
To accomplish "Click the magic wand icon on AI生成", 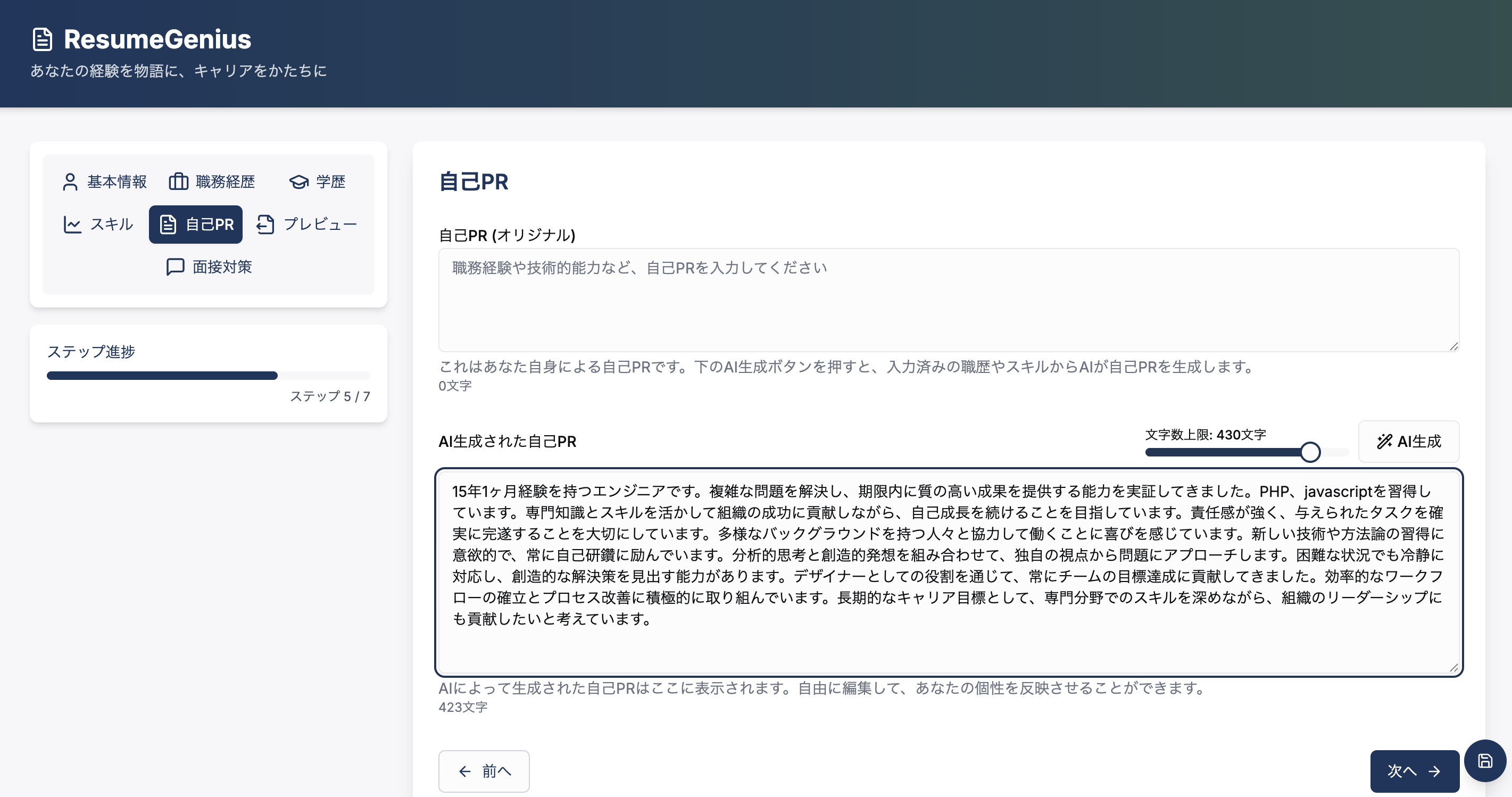I will pos(1385,442).
